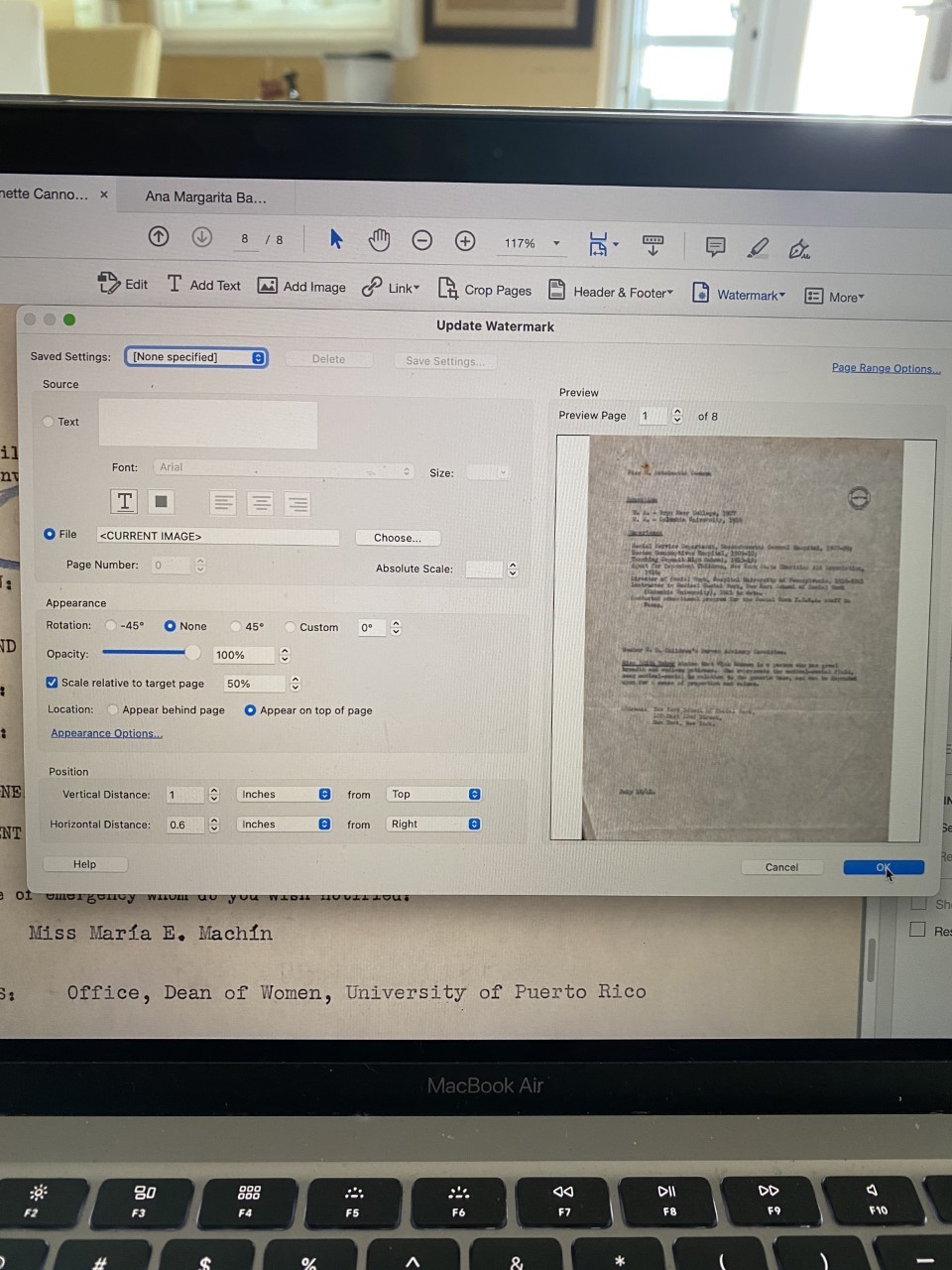Open the vertical distance from Top dropdown
This screenshot has height=1270, width=952.
(434, 794)
